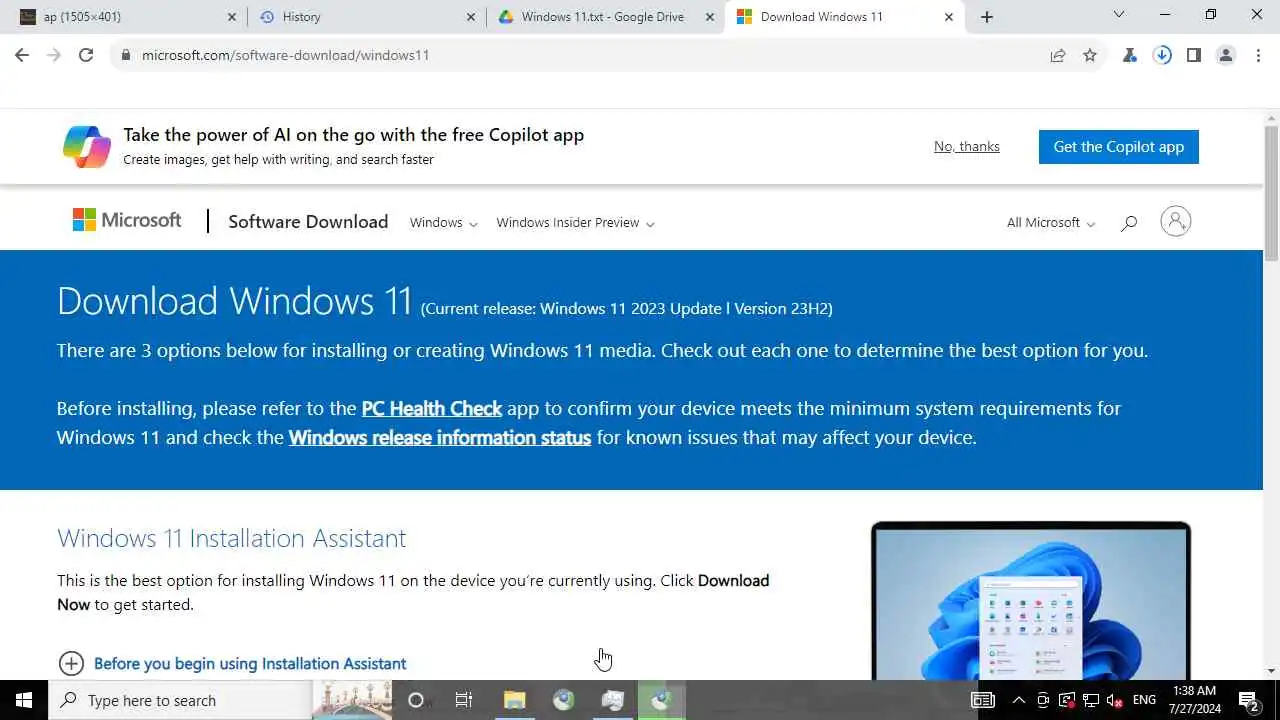Toggle the browser side panel icon
This screenshot has width=1280, height=720.
(1194, 56)
